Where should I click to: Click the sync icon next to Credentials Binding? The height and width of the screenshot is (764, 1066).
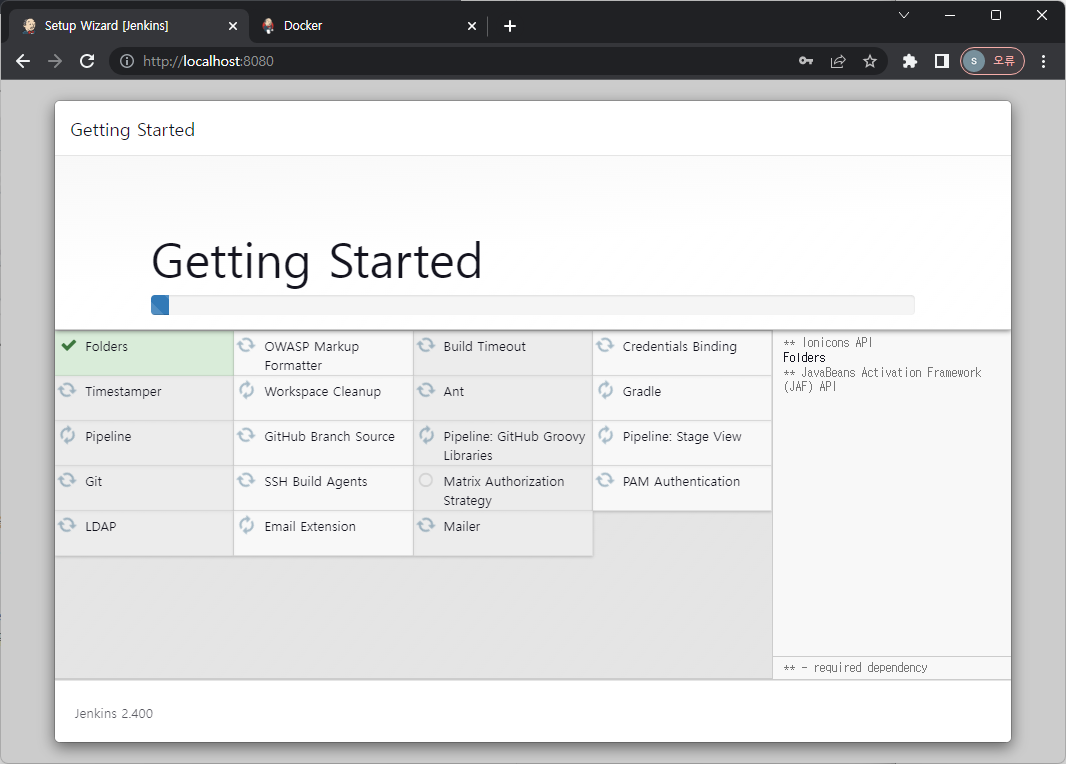[x=605, y=345]
